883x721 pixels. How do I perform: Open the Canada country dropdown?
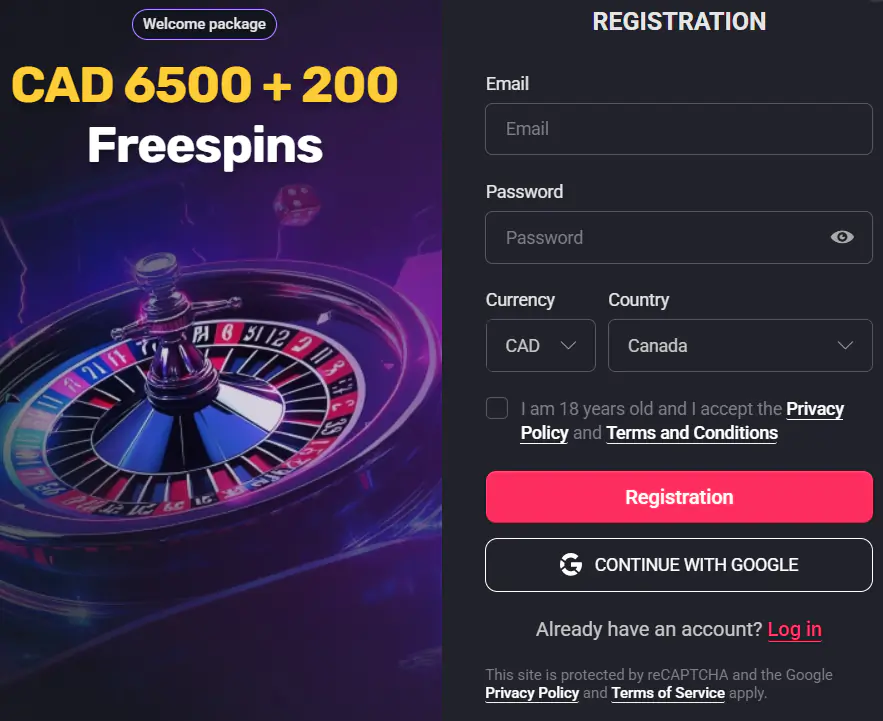(739, 345)
